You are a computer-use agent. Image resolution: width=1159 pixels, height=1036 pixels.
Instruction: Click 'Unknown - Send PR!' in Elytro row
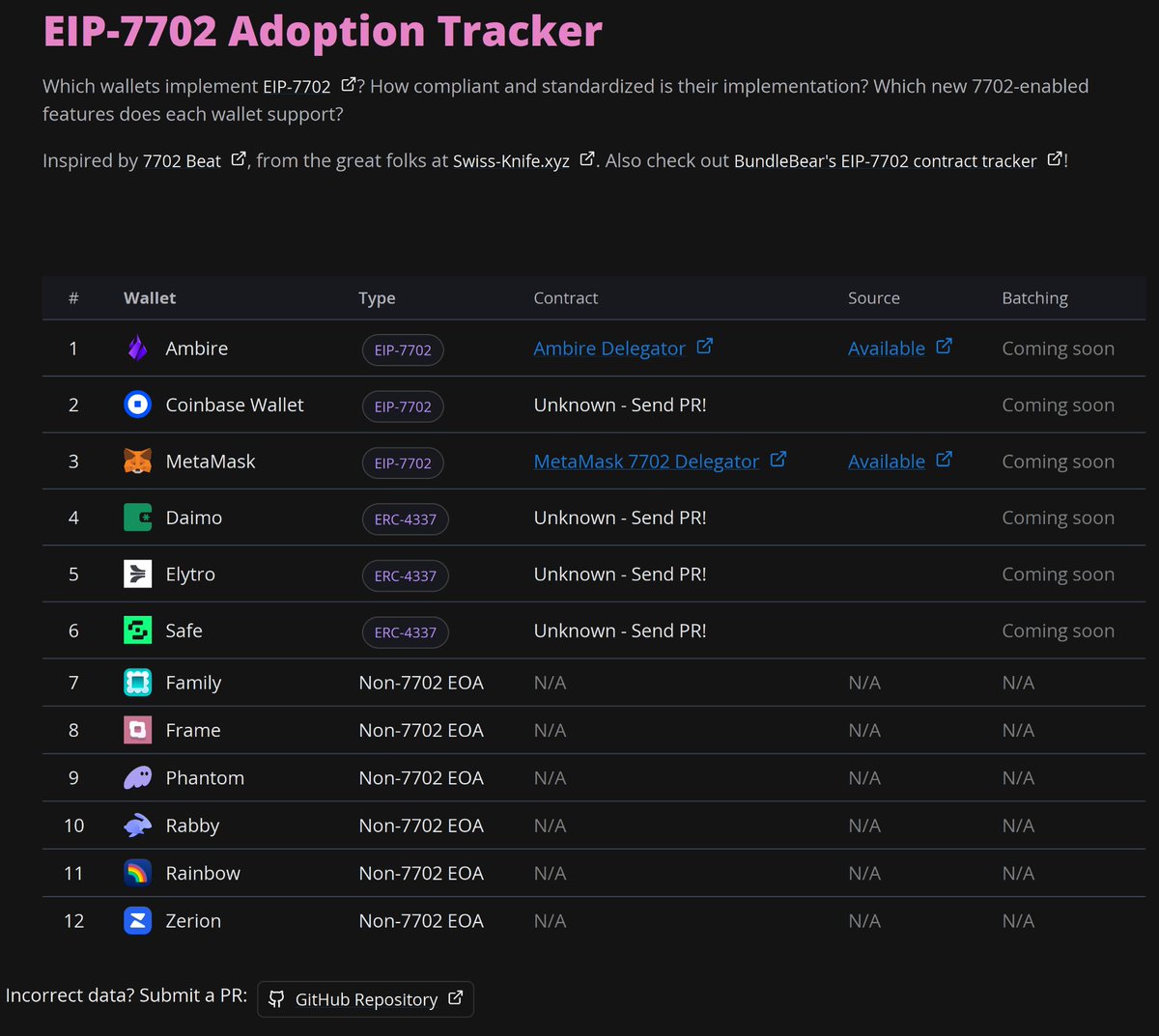[x=620, y=574]
